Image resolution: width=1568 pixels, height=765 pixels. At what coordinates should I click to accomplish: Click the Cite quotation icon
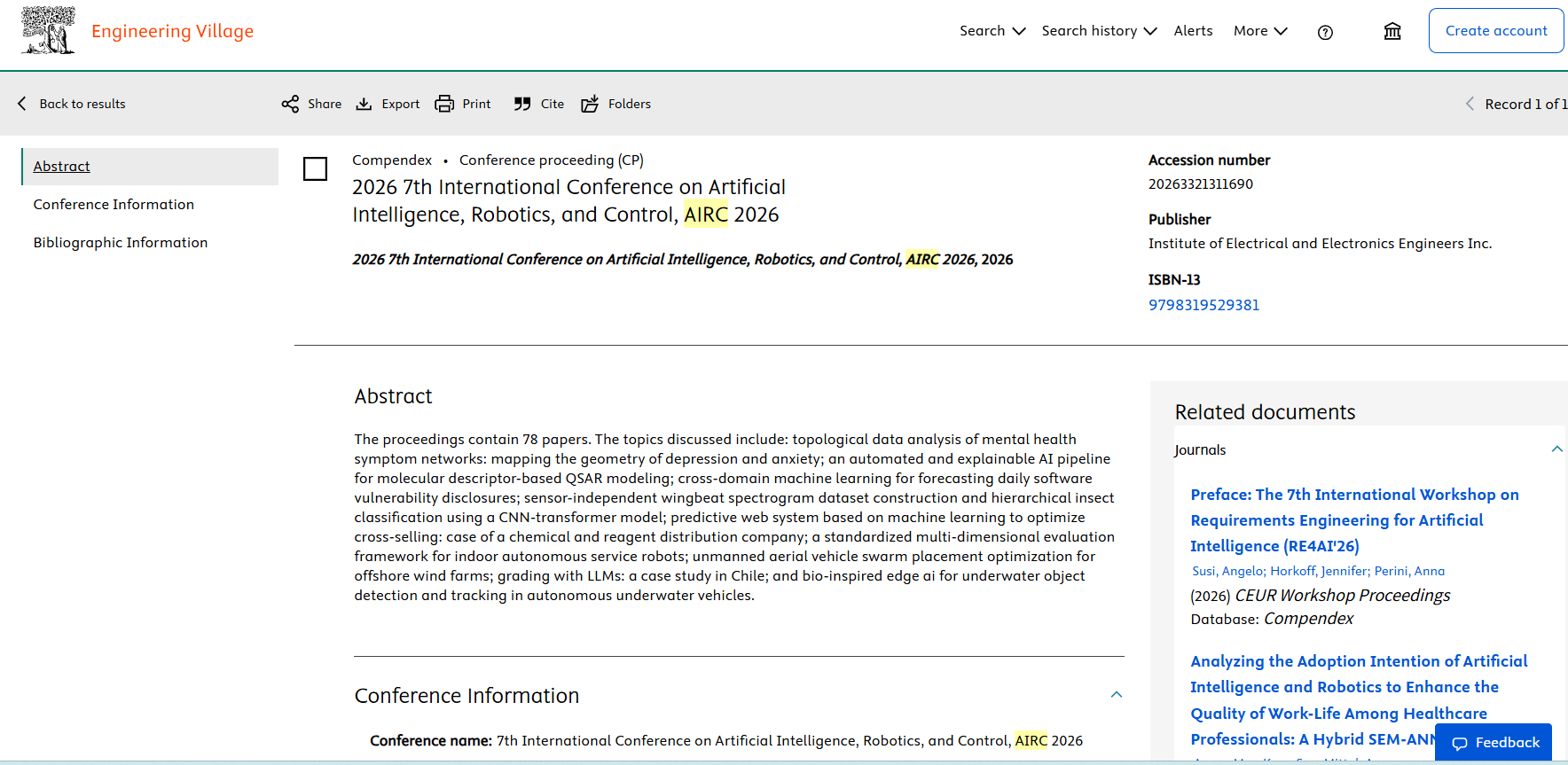click(522, 104)
